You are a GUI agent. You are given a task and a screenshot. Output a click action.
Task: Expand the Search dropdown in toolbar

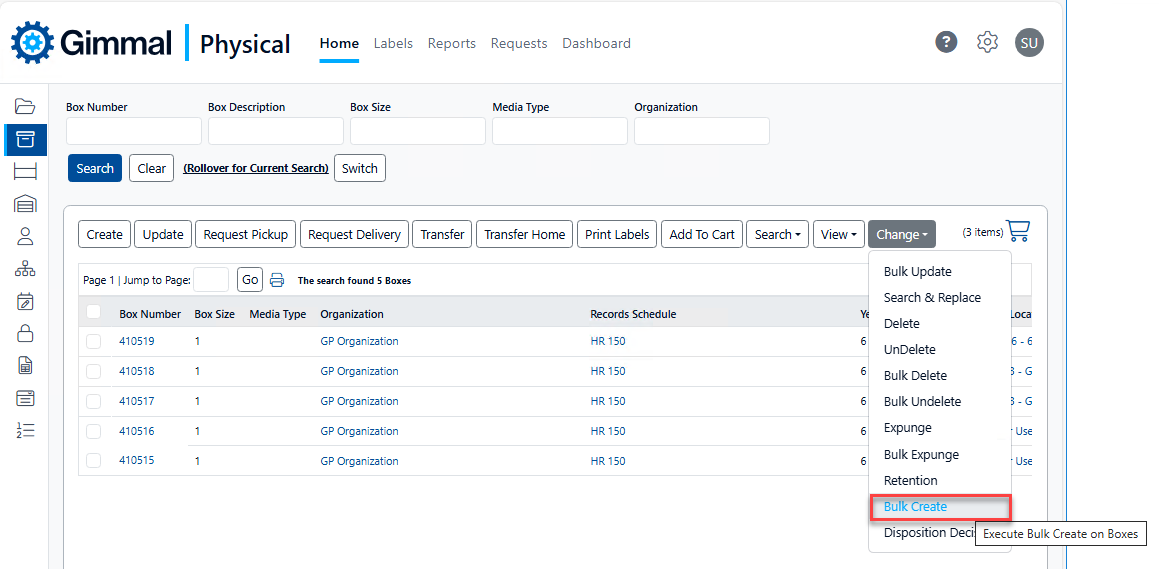click(x=777, y=235)
